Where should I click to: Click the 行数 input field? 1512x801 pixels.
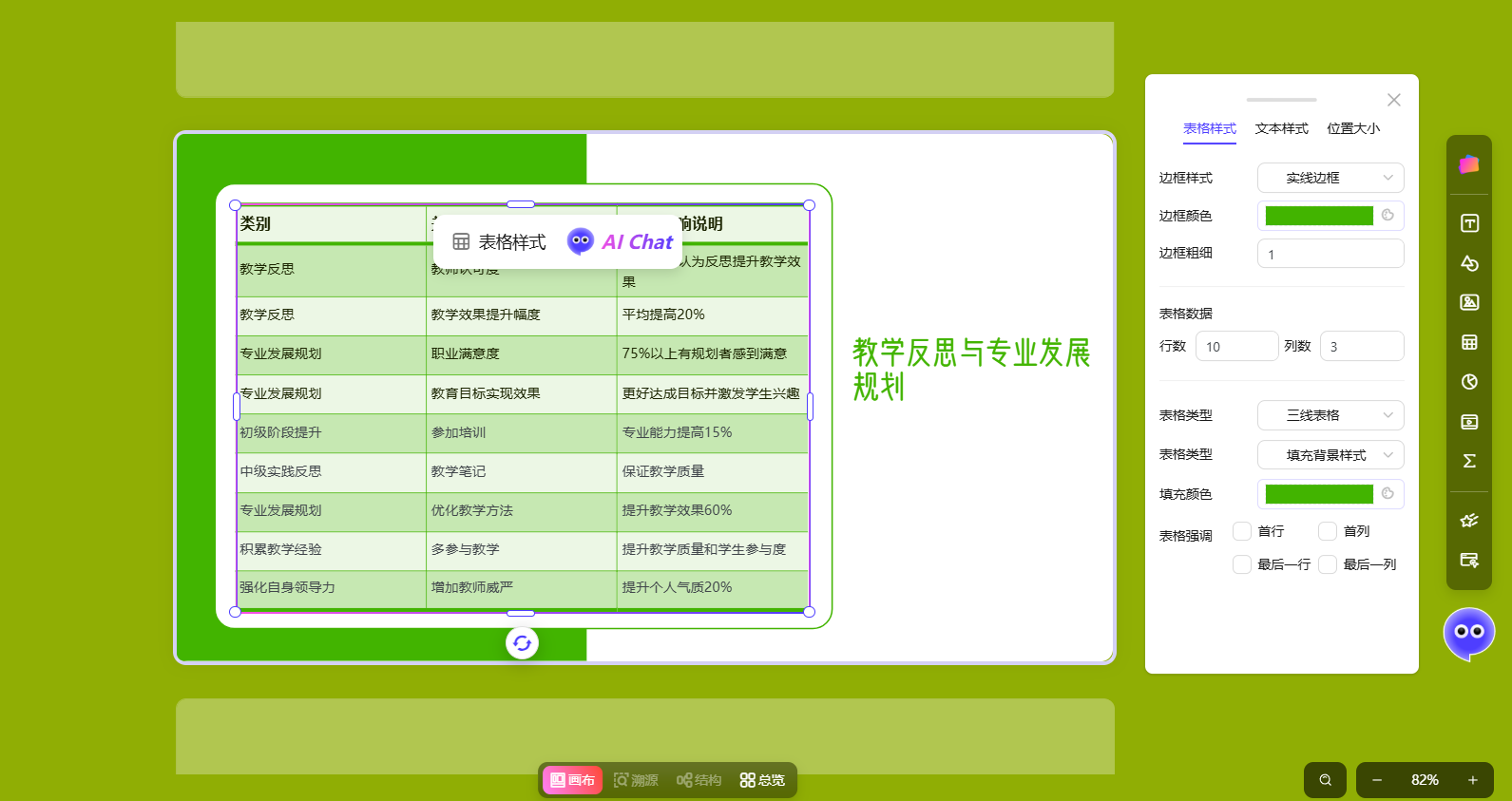pyautogui.click(x=1235, y=347)
